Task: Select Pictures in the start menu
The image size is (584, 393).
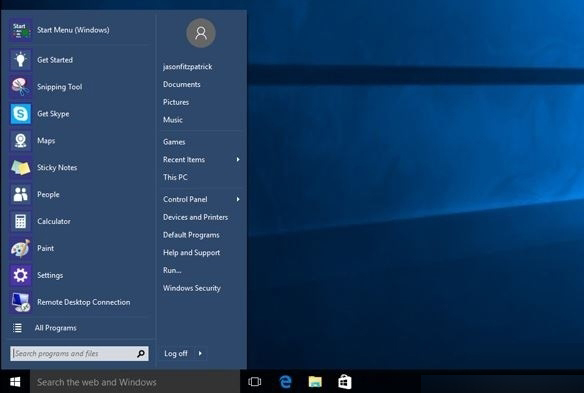Action: coord(176,102)
